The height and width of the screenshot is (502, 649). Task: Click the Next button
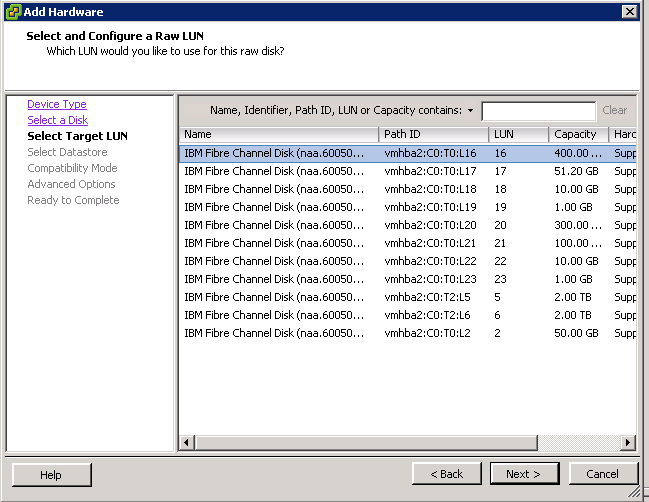tap(524, 474)
